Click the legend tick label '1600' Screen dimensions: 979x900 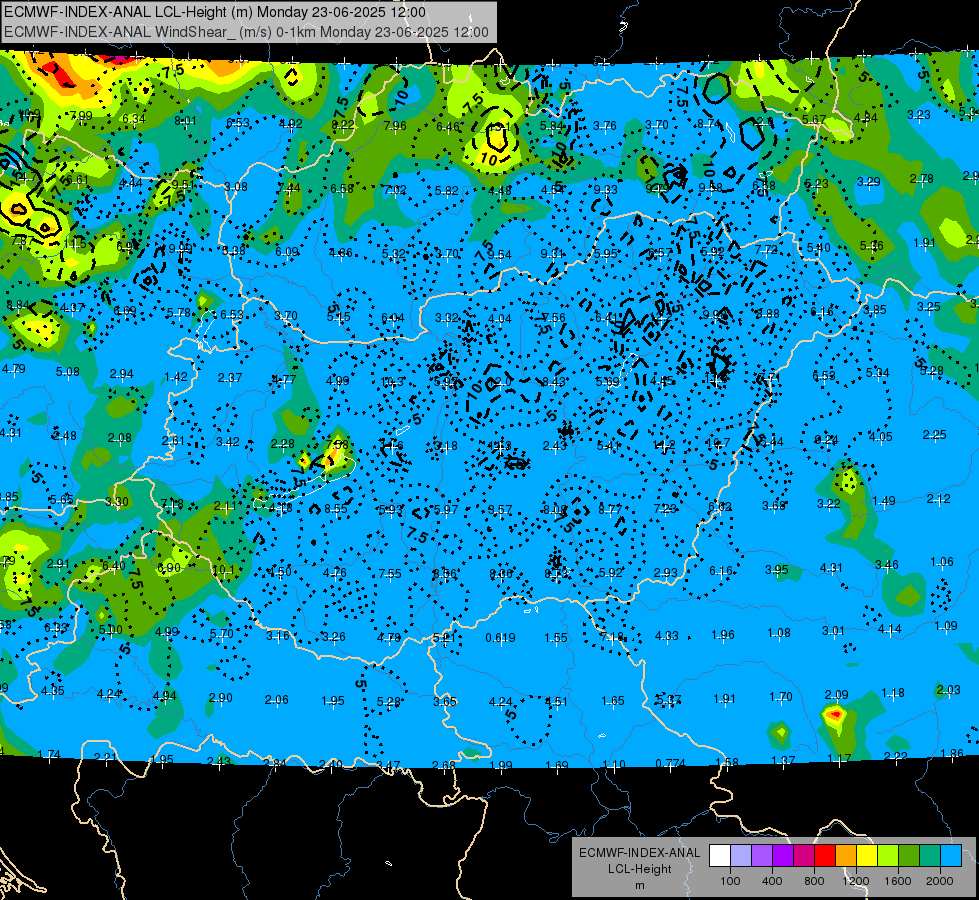pos(898,881)
